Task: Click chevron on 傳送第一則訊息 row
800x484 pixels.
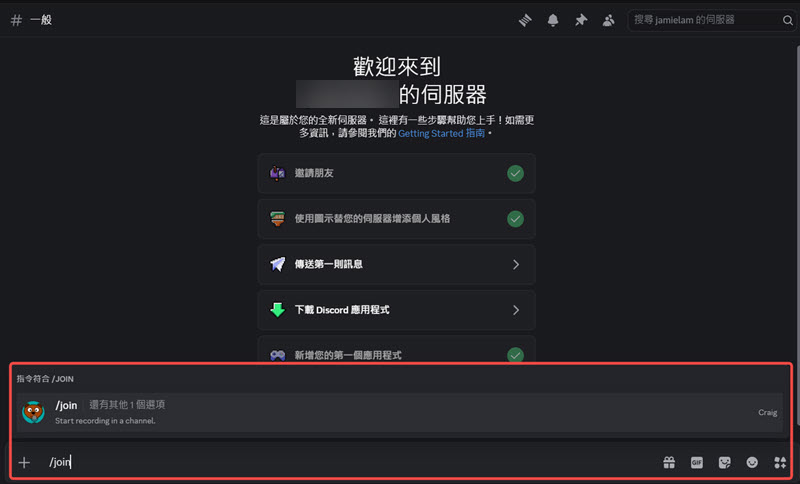Action: point(516,264)
